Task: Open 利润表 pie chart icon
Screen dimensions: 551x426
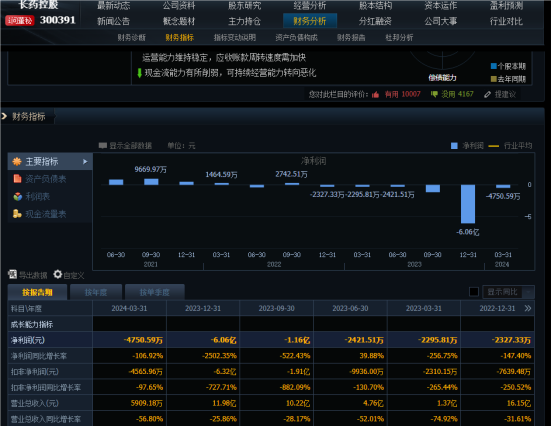Action: [x=18, y=196]
